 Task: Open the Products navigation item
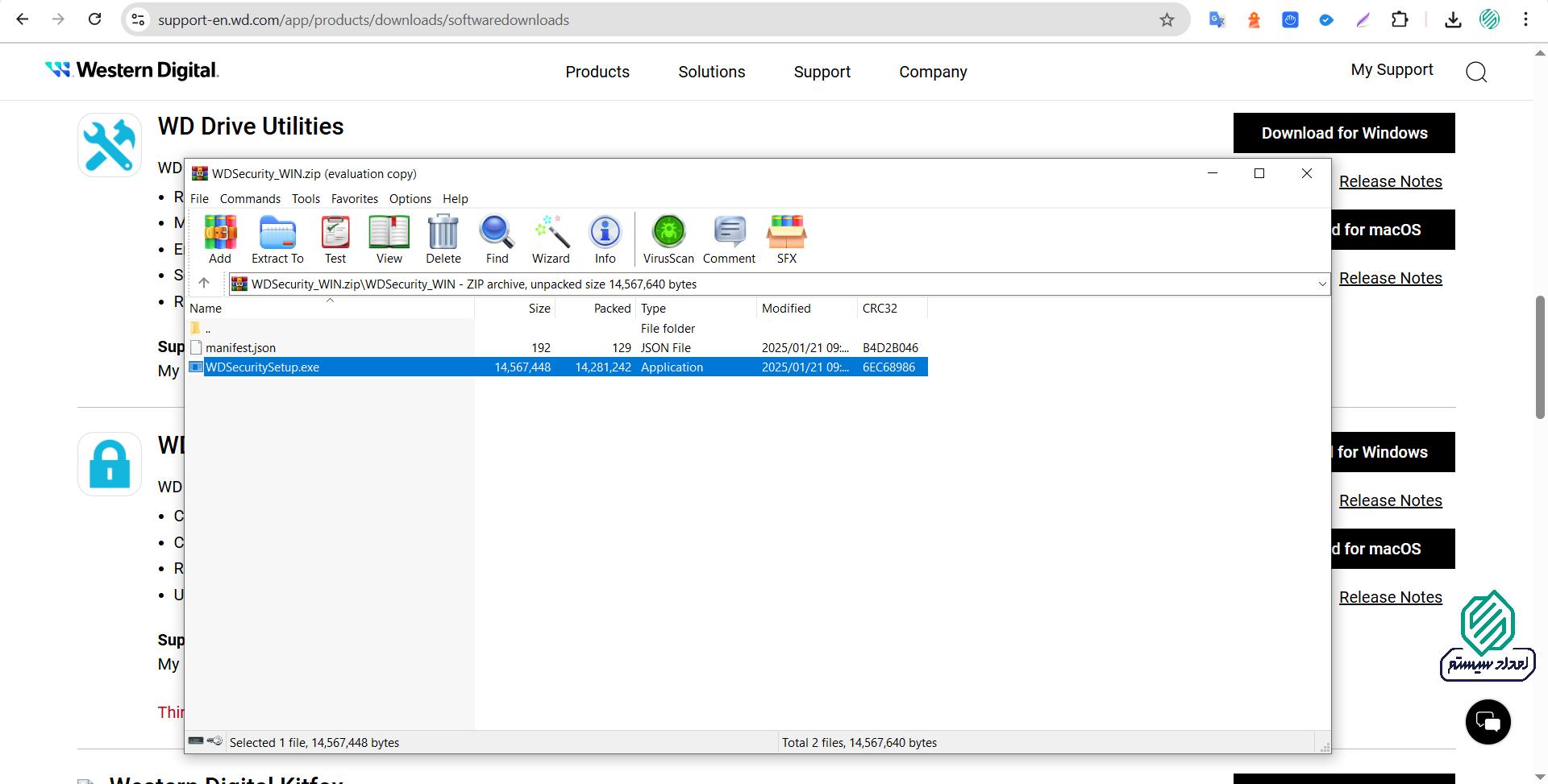point(597,72)
